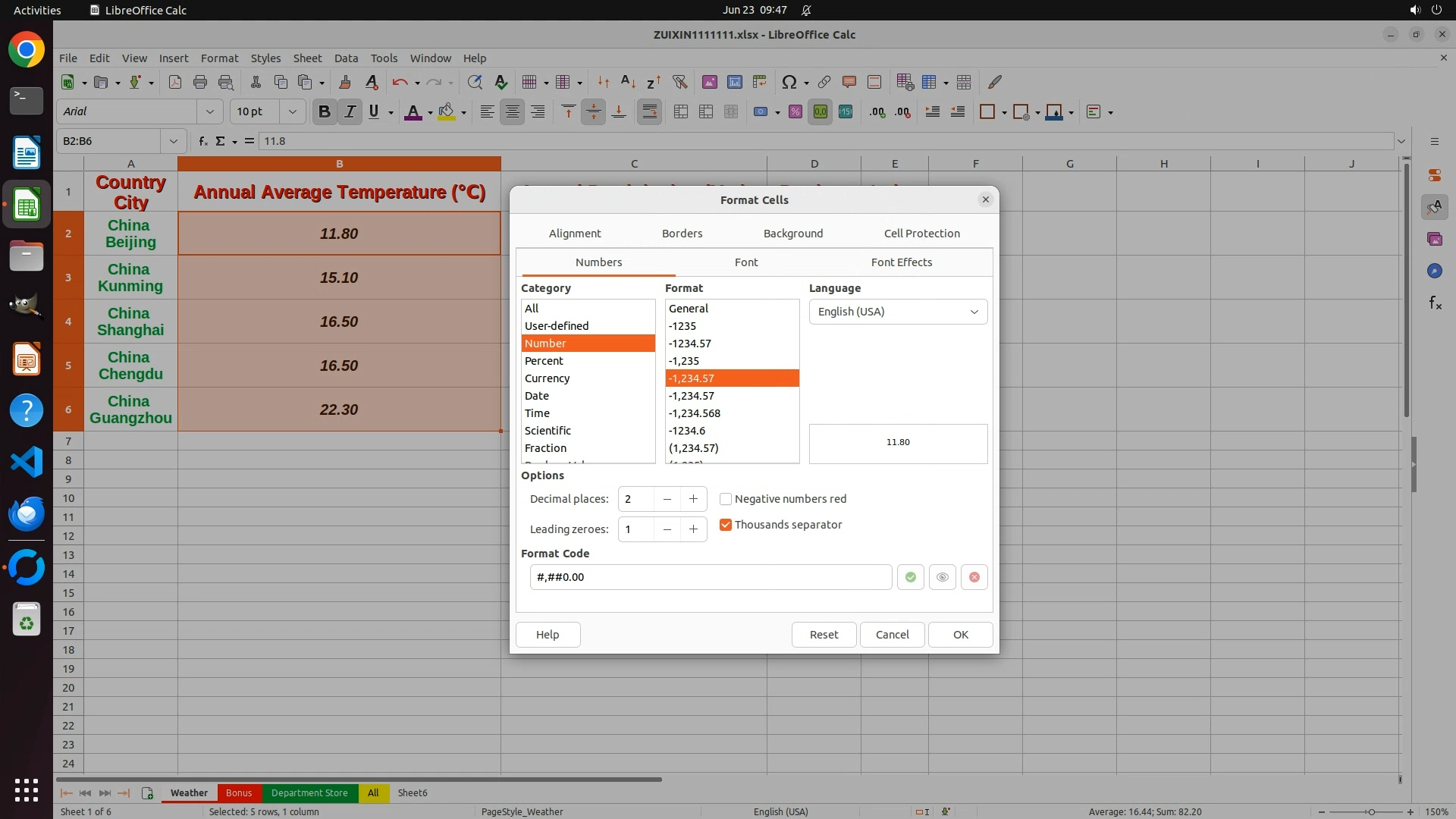
Task: Open the Language dropdown showing English (USA)
Action: 898,312
